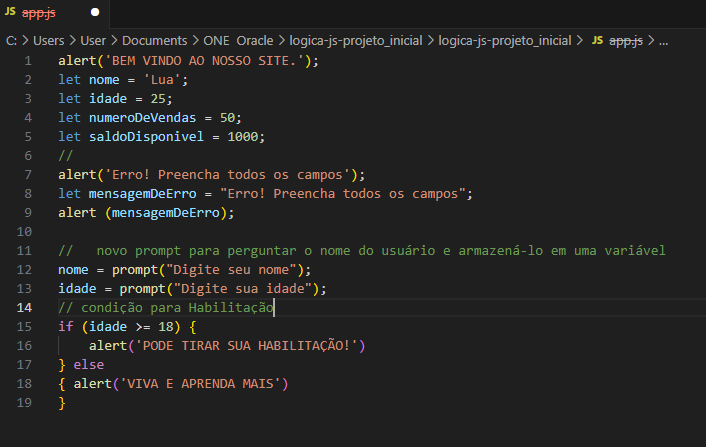Click the opening brace on line 15
This screenshot has width=706, height=447.
[193, 327]
